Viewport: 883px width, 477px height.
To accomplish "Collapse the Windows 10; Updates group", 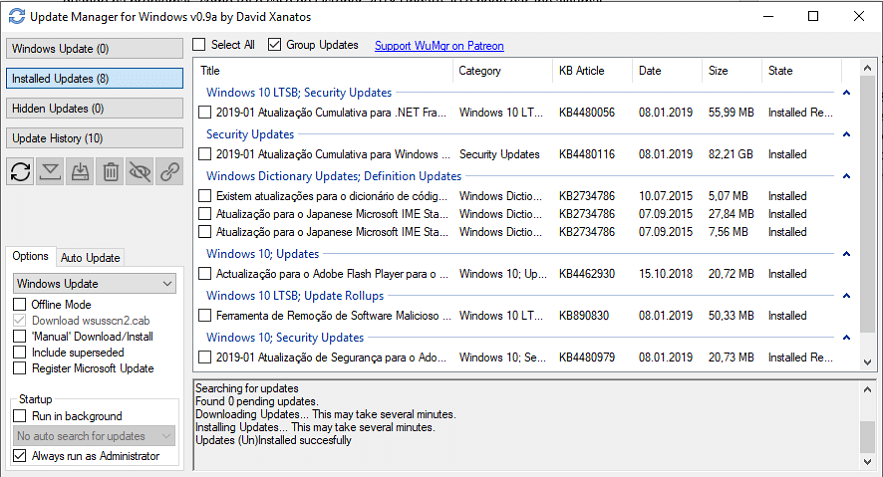I will click(x=846, y=253).
